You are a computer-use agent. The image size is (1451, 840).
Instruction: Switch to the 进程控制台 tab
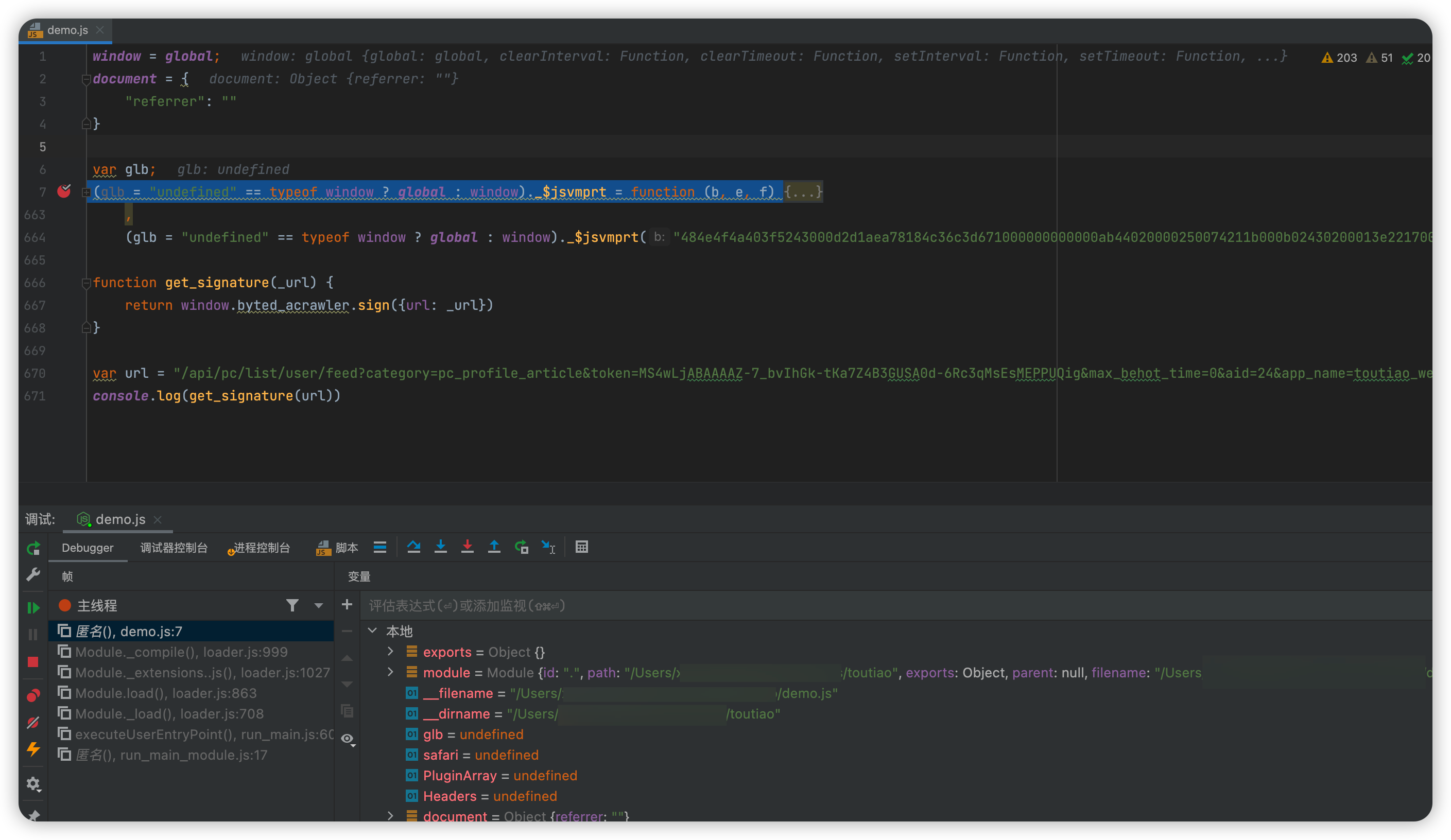click(x=258, y=548)
